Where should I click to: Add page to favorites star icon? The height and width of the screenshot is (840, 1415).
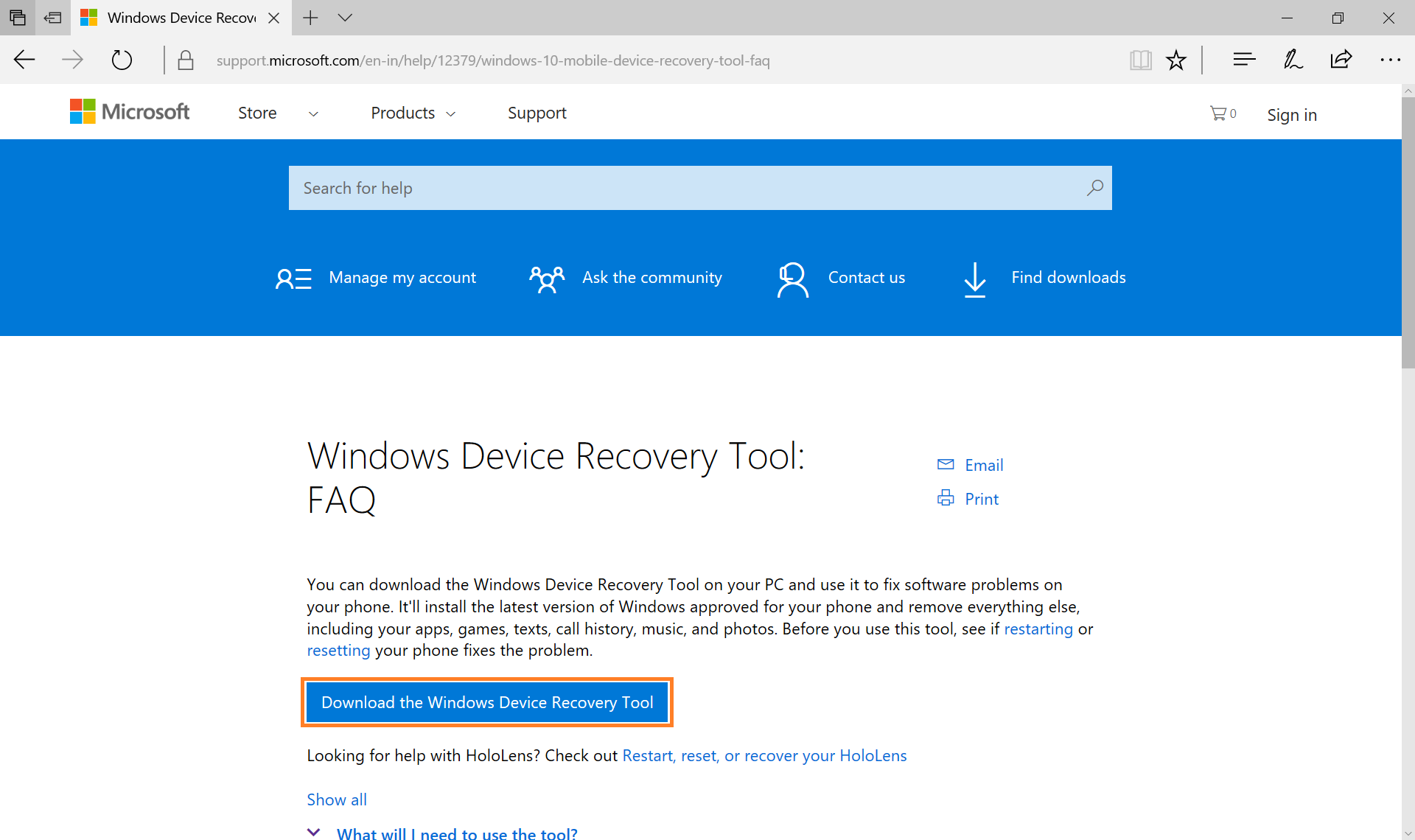pos(1176,60)
